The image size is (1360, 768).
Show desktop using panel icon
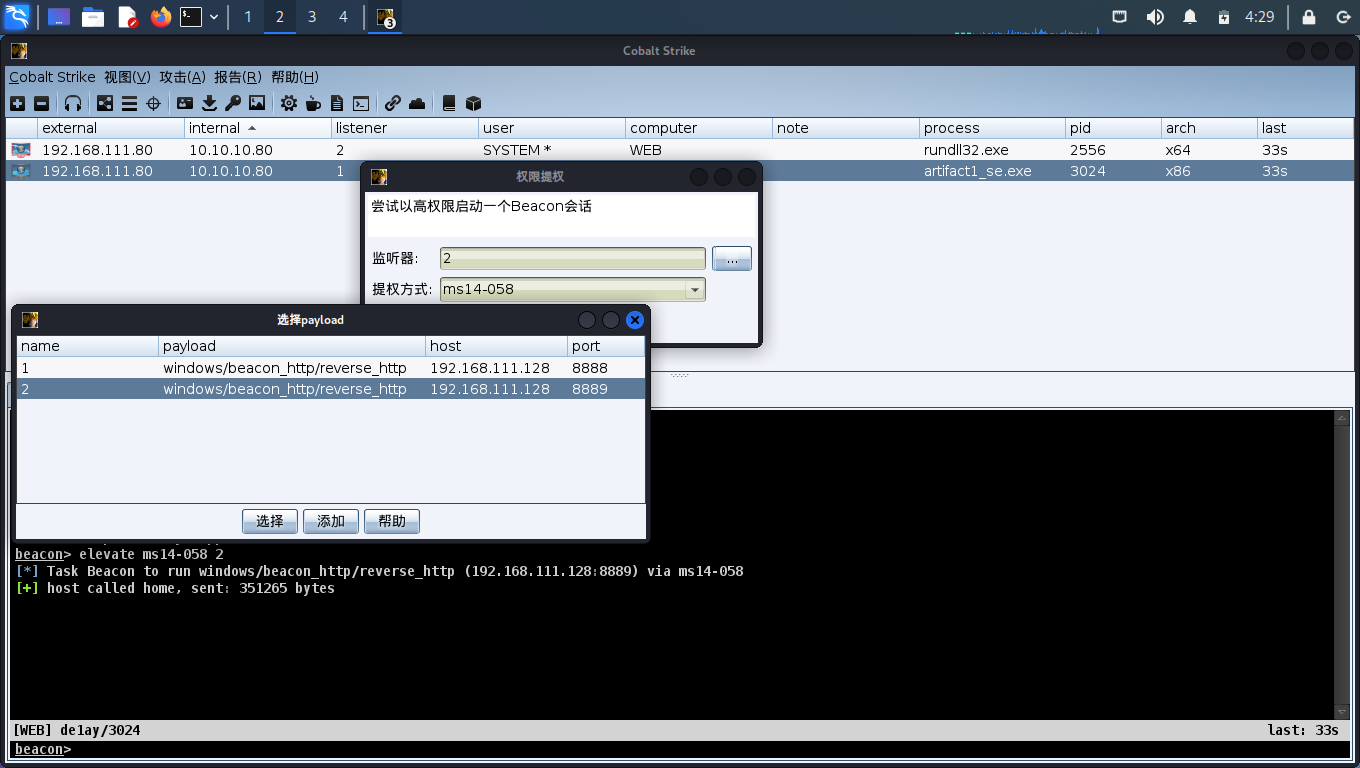pos(59,17)
